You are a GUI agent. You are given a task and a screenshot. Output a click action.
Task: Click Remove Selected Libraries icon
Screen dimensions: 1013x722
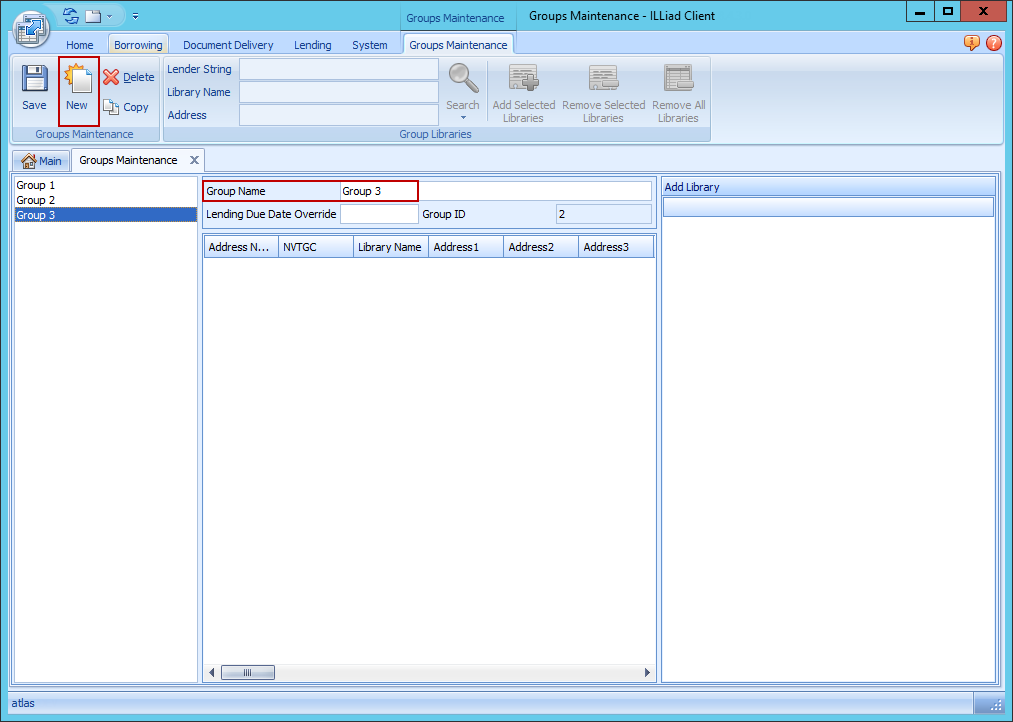pyautogui.click(x=603, y=79)
